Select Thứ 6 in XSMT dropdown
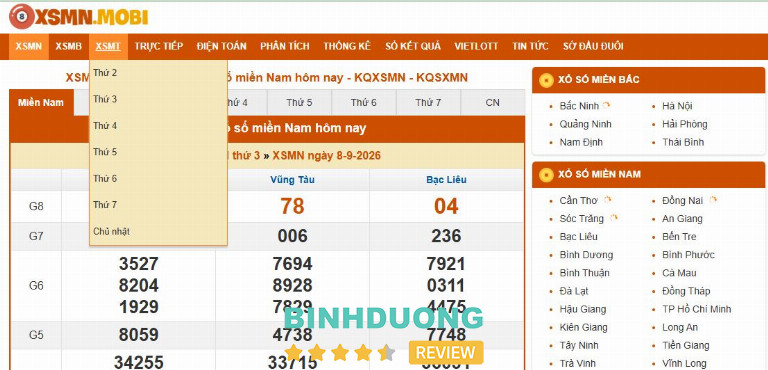 [x=158, y=179]
